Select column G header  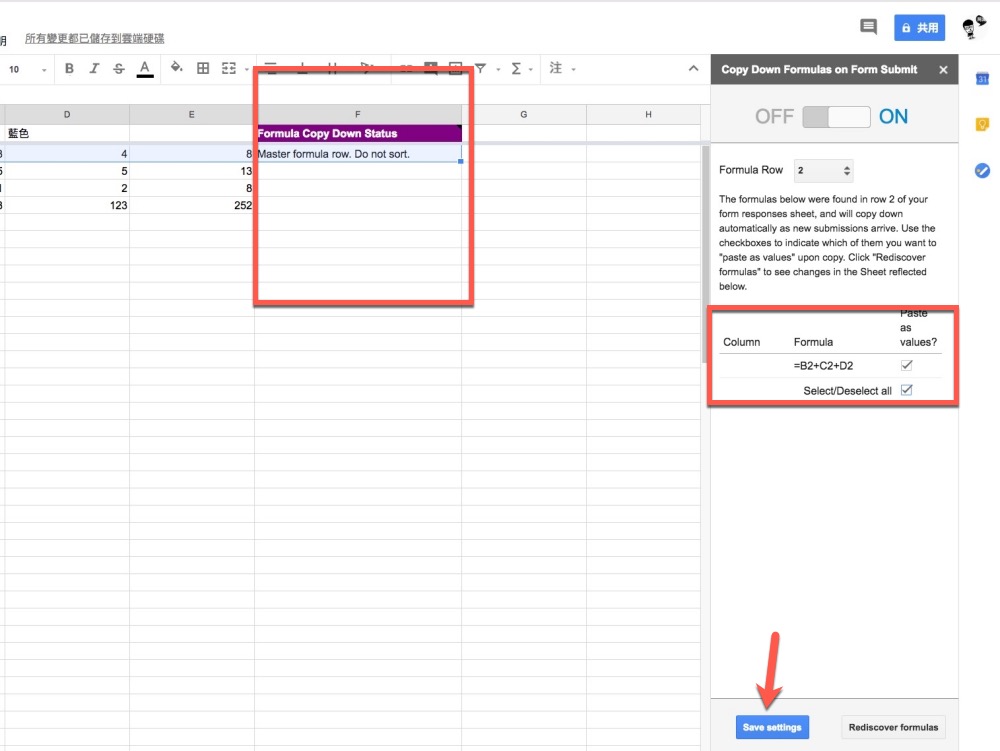524,115
